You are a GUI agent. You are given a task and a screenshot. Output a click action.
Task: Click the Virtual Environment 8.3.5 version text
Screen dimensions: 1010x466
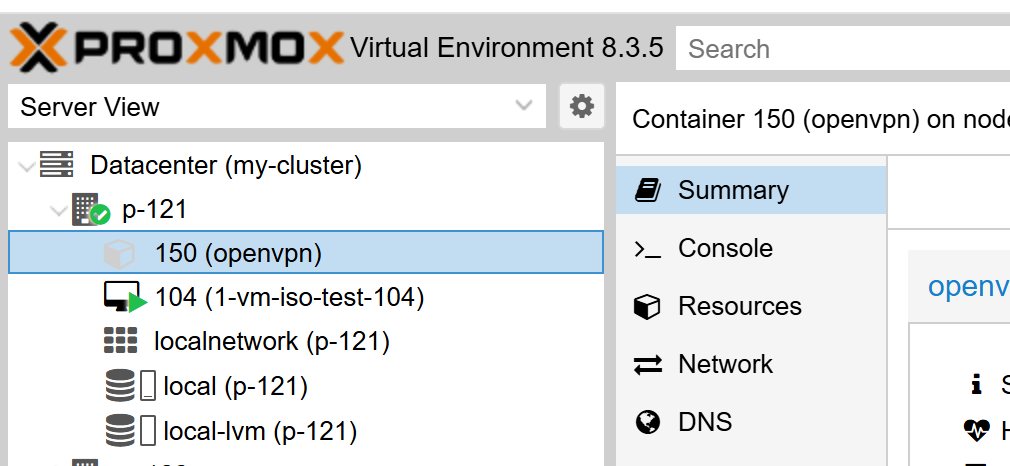[x=506, y=48]
